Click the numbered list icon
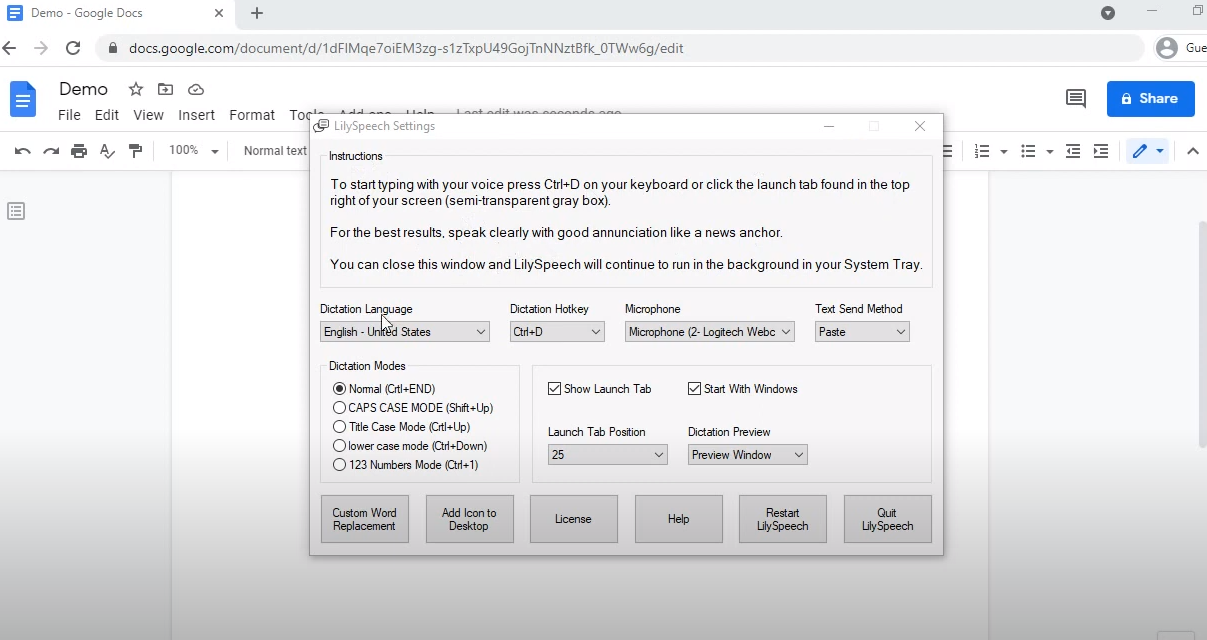This screenshot has width=1207, height=640. coord(982,151)
